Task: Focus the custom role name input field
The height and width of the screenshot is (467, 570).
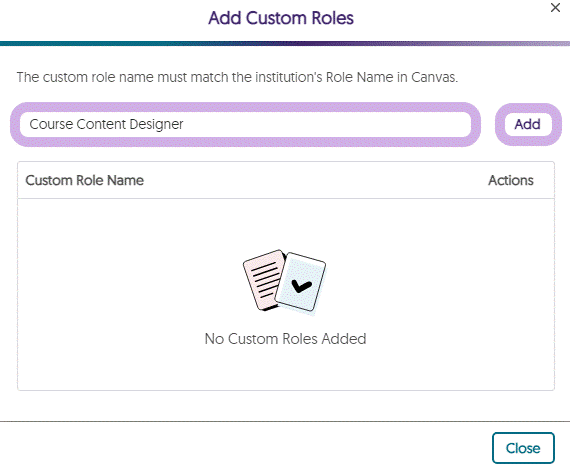Action: 245,124
